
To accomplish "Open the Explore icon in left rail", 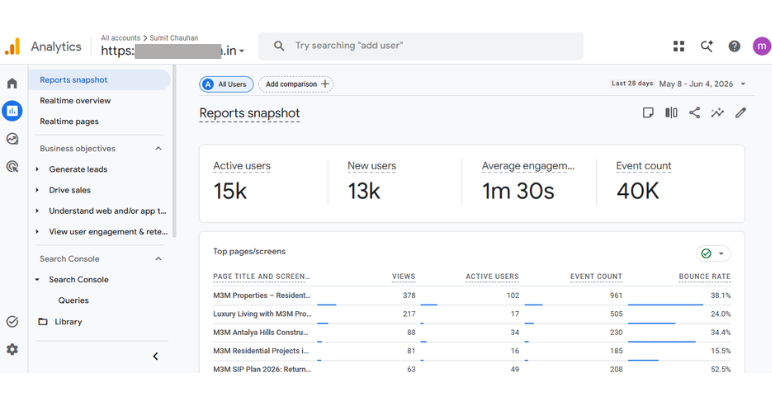I will (12, 139).
